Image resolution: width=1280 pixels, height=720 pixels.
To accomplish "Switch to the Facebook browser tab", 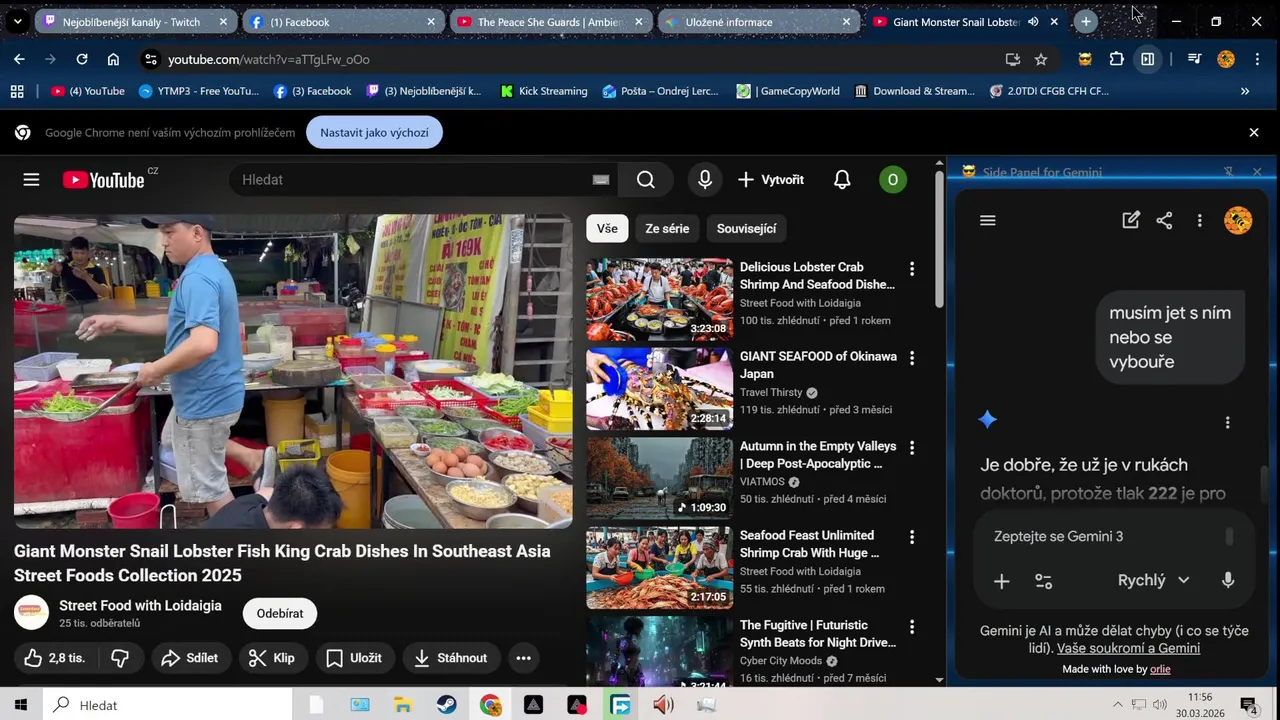I will pyautogui.click(x=343, y=21).
